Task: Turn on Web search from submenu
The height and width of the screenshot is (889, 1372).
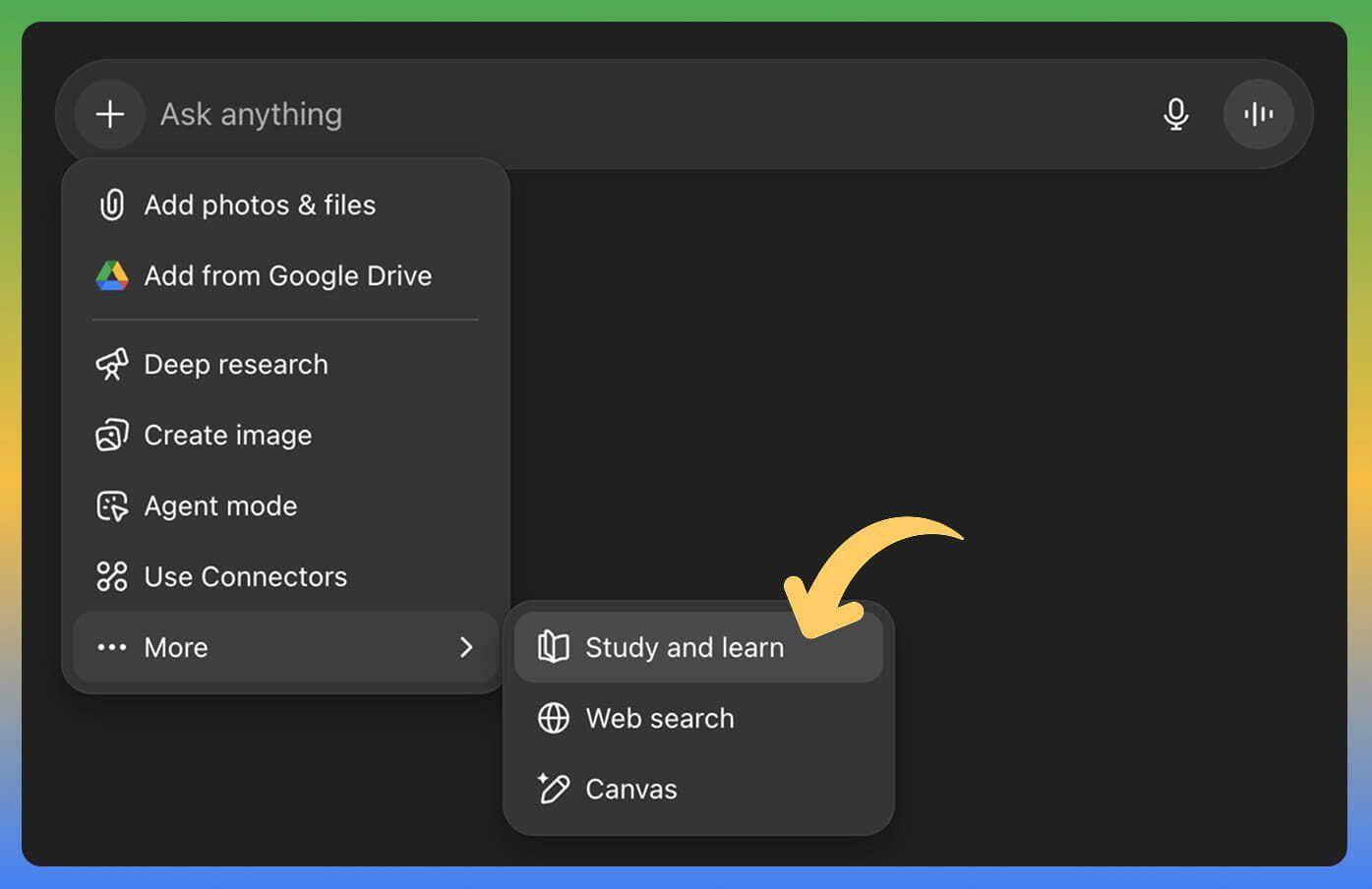Action: click(x=698, y=718)
